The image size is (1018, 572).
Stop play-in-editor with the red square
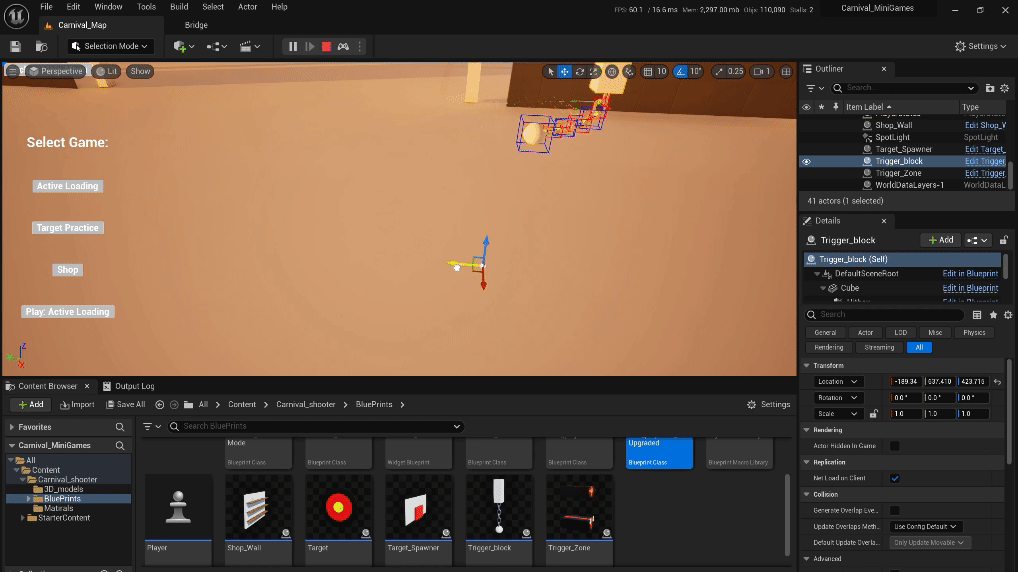pyautogui.click(x=326, y=46)
